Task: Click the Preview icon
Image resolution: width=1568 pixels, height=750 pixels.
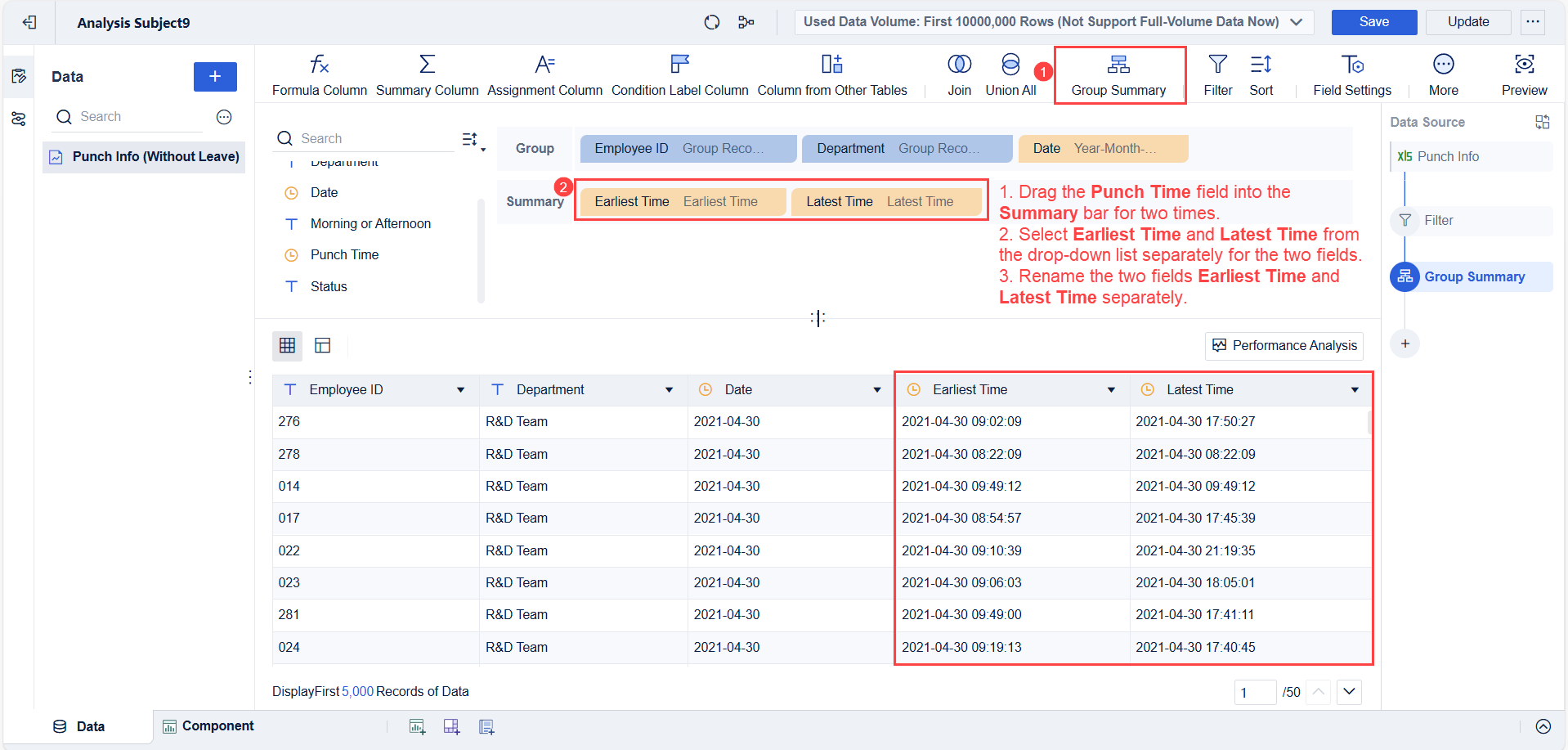Action: coord(1524,74)
